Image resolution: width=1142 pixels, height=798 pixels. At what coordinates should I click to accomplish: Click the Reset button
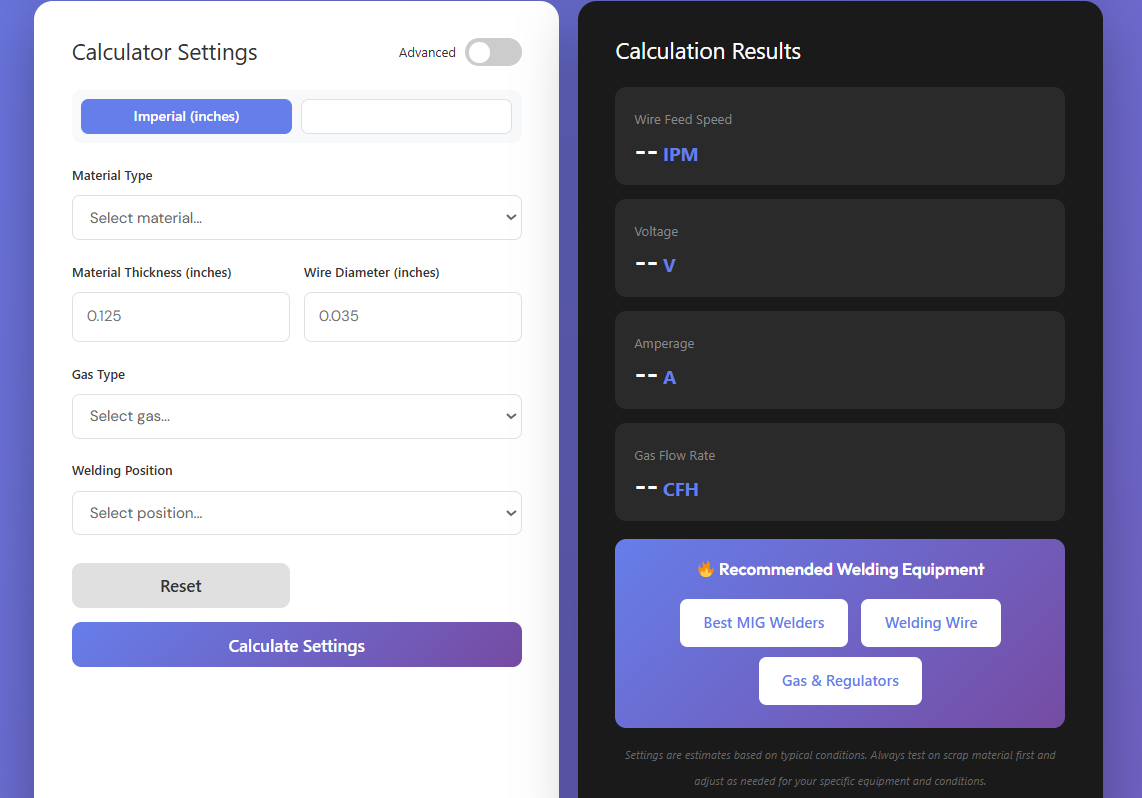181,585
